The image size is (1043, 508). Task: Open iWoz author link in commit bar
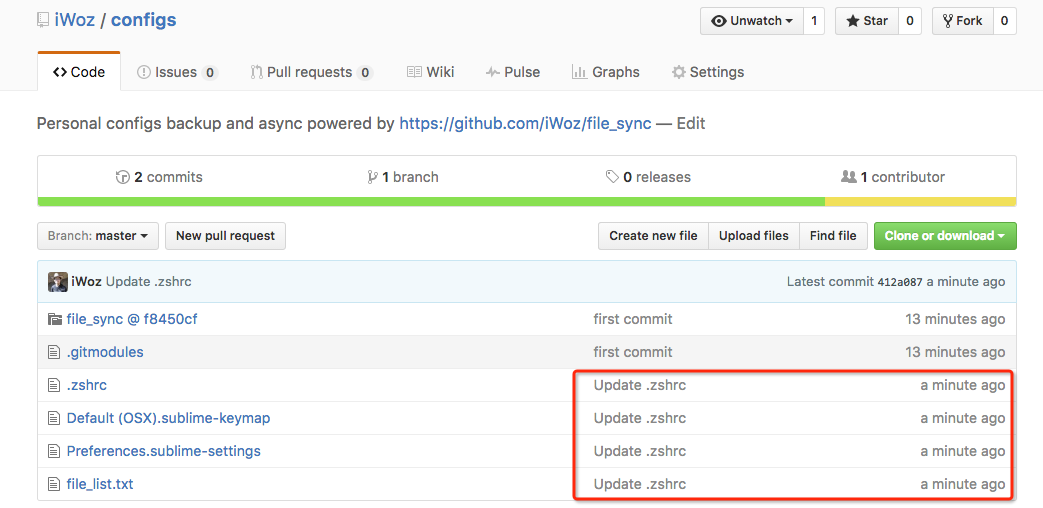(x=86, y=282)
